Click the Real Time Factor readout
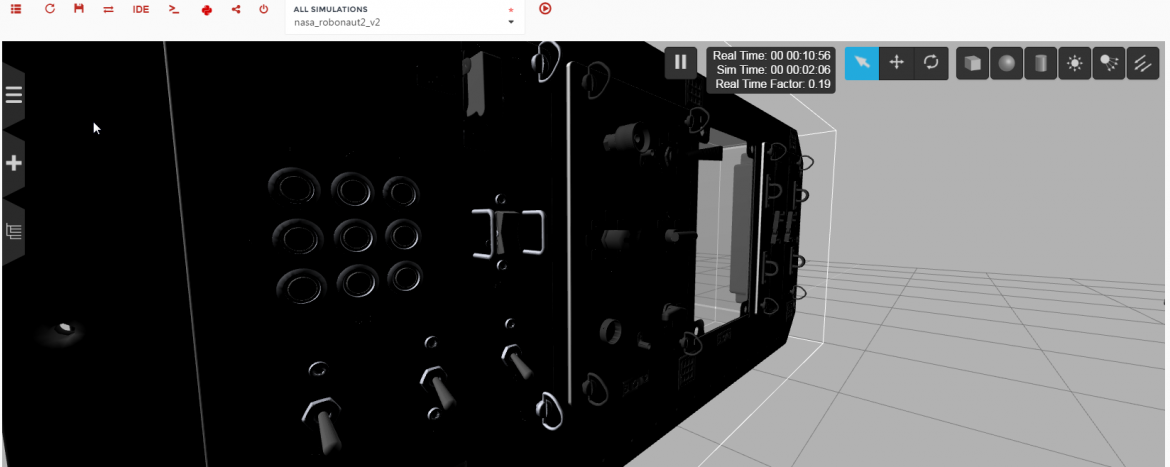Image resolution: width=1170 pixels, height=467 pixels. (772, 84)
